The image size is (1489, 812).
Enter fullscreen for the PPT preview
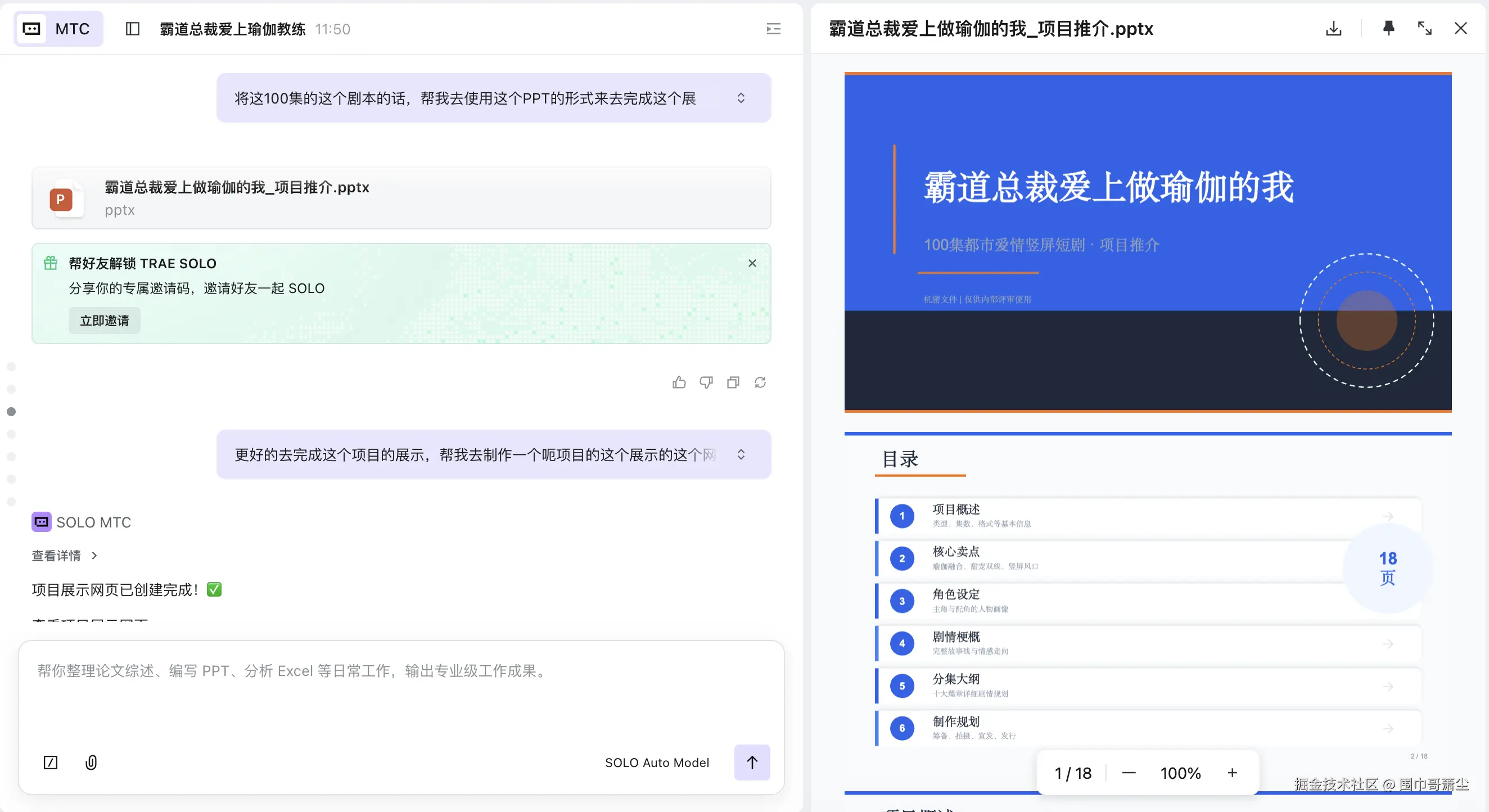1425,28
